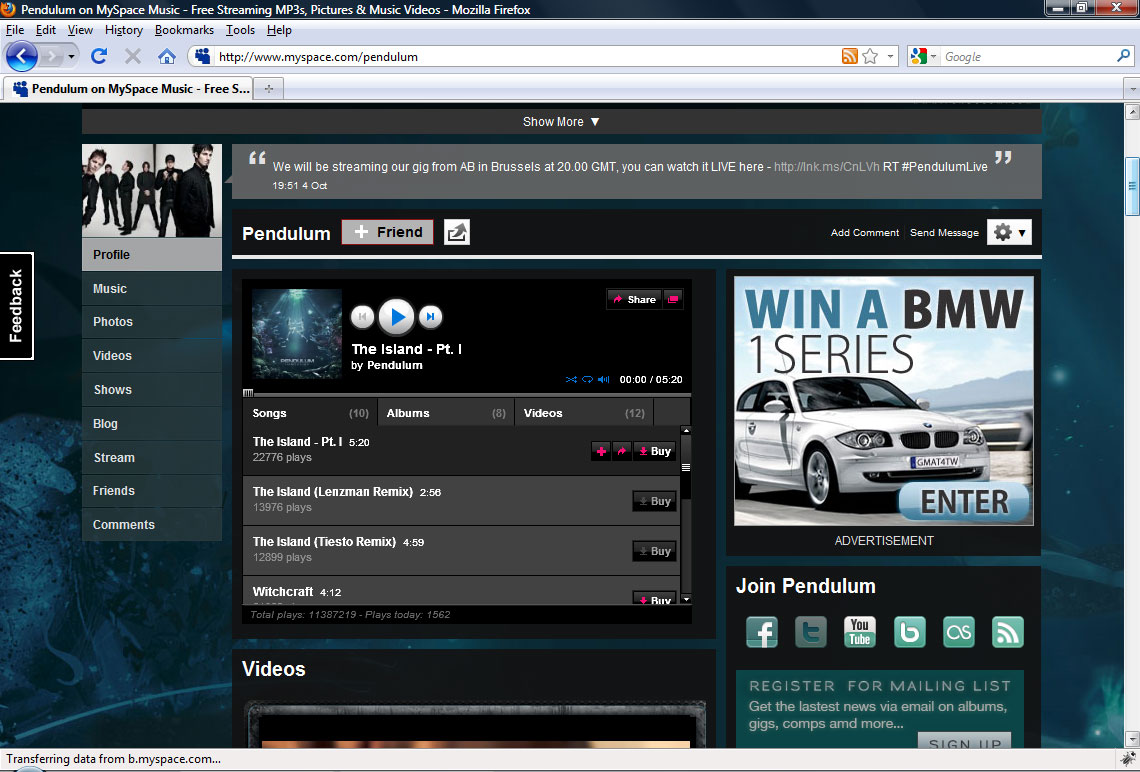This screenshot has width=1140, height=772.
Task: Open the File menu
Action: click(15, 30)
